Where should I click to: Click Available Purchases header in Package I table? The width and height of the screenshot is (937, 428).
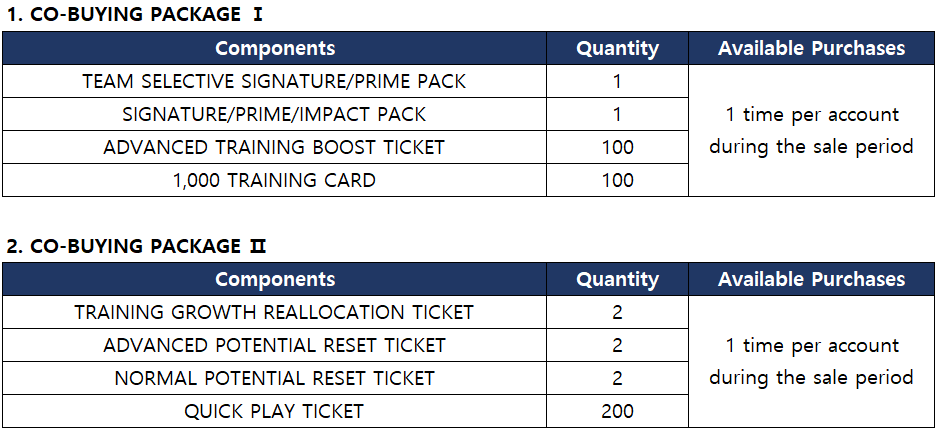(811, 48)
